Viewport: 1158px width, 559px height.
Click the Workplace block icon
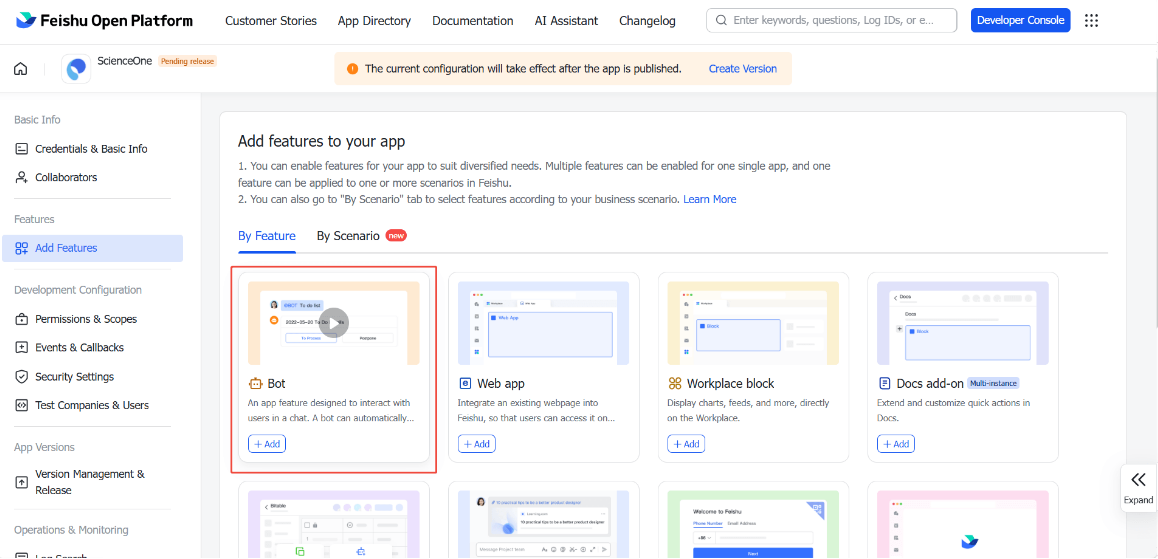(x=674, y=383)
